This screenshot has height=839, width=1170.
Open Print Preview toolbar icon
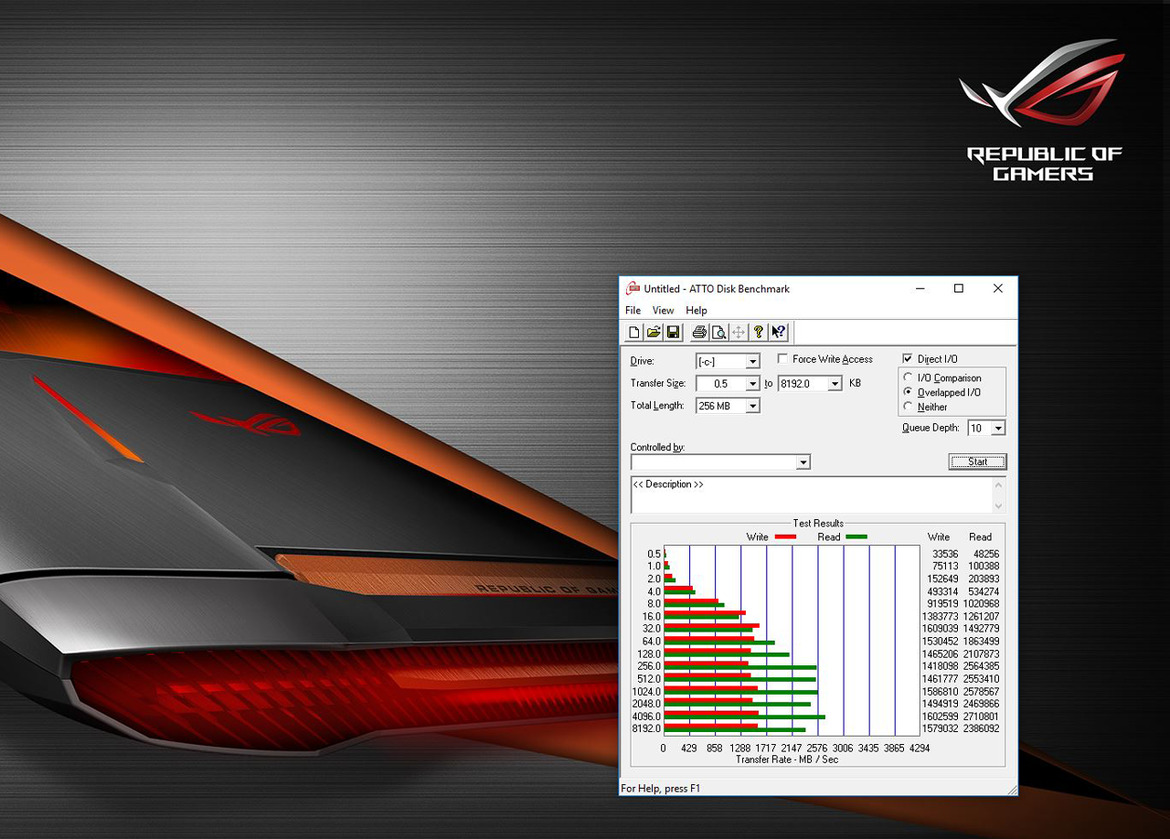coord(719,332)
